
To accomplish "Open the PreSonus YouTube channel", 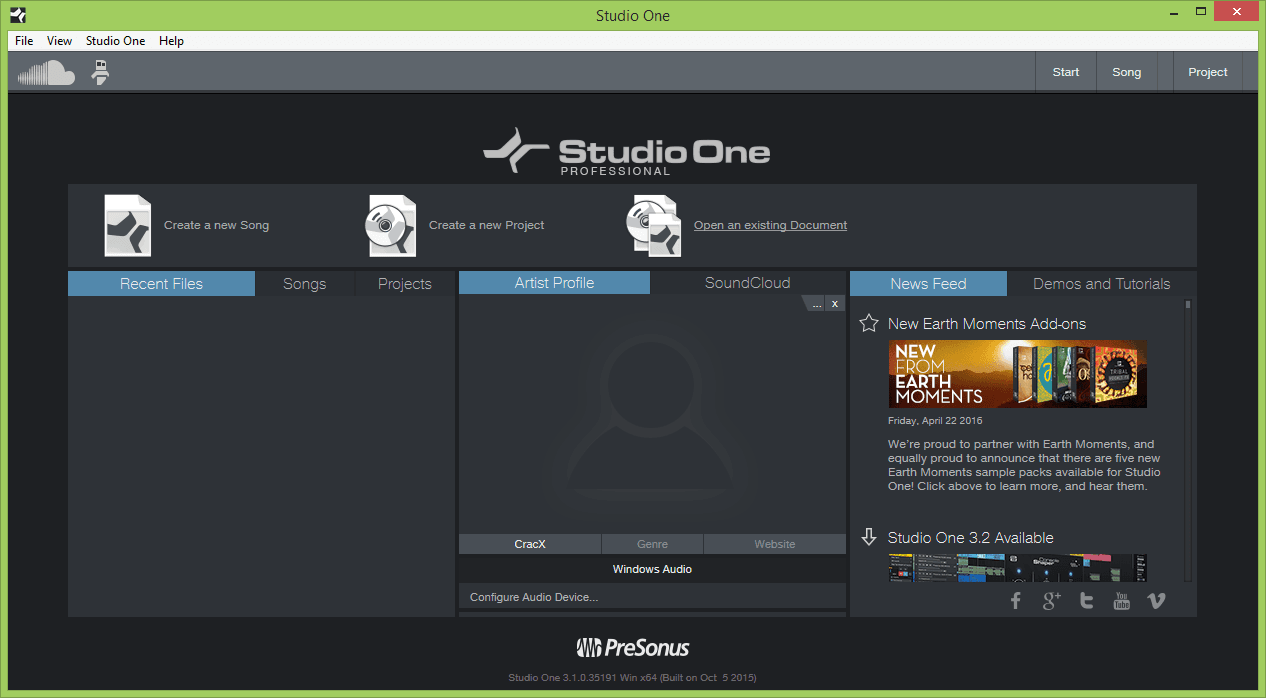I will [1121, 600].
